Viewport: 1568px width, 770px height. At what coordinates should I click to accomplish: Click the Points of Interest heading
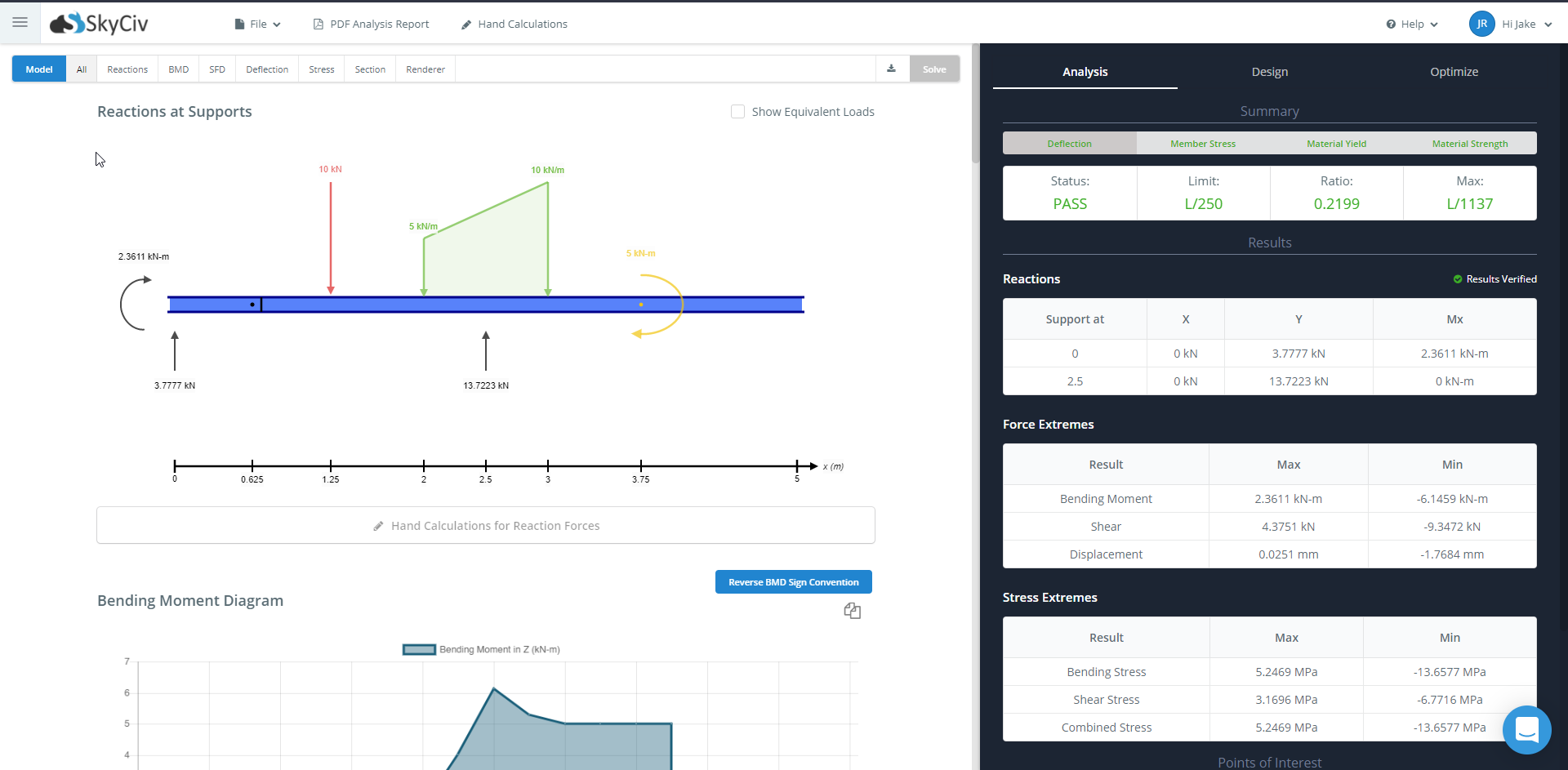click(1270, 763)
